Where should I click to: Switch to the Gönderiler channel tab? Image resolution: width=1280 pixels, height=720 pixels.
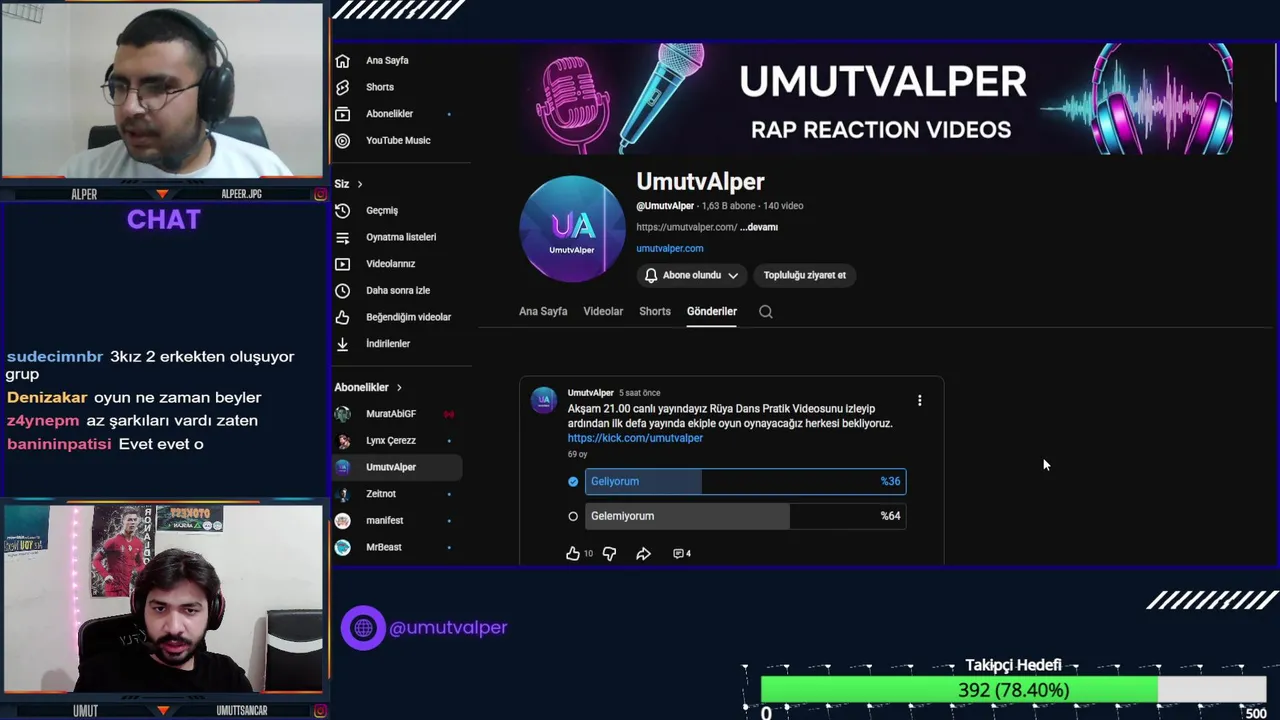(712, 312)
